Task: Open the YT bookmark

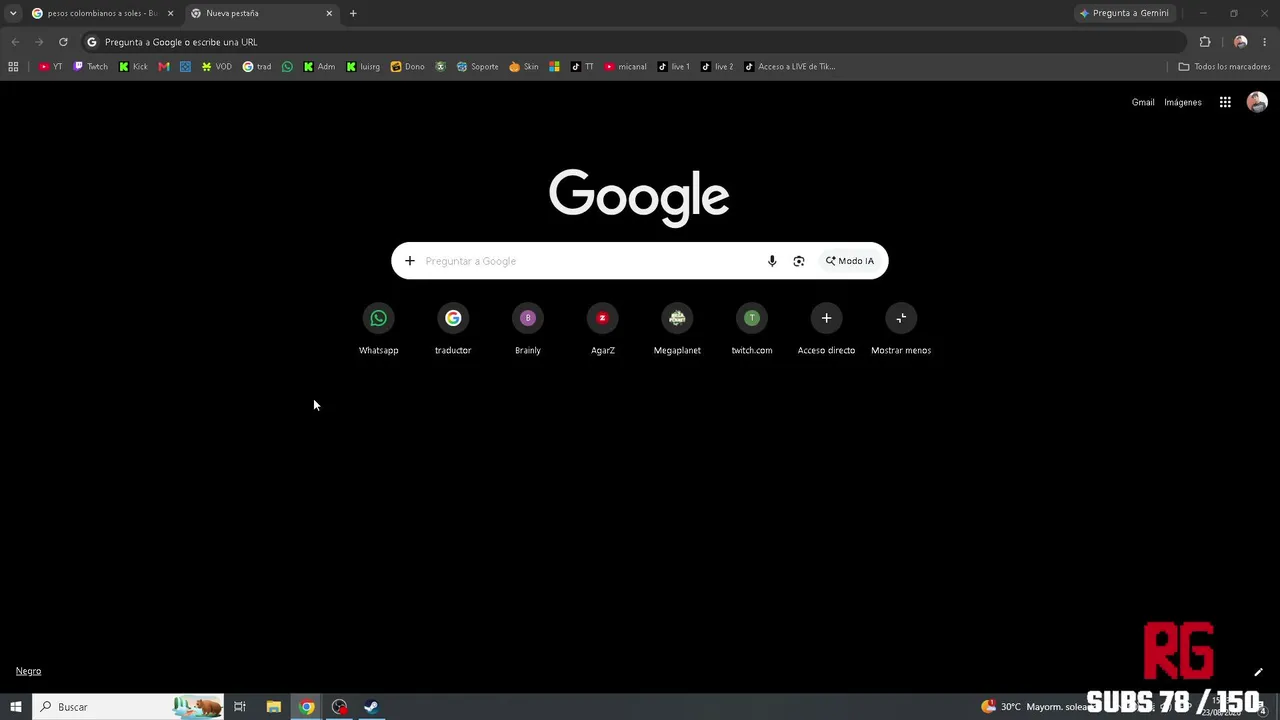Action: (50, 67)
